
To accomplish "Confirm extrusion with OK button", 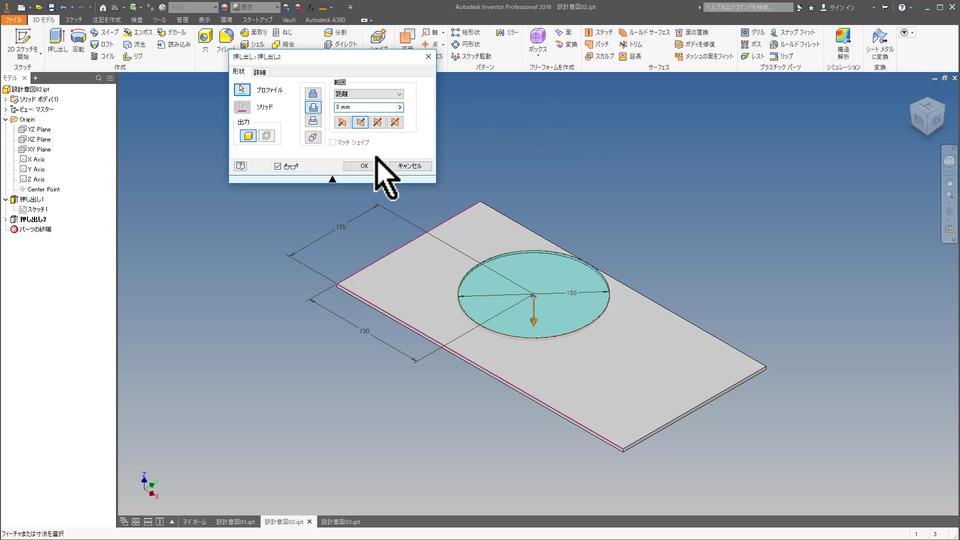I will pos(364,166).
